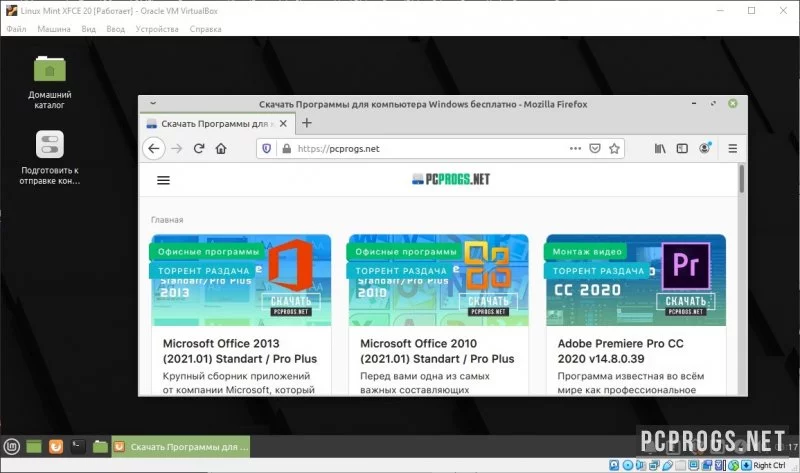Open the Office 2013 thumbnail image
The image size is (800, 473).
click(x=241, y=280)
